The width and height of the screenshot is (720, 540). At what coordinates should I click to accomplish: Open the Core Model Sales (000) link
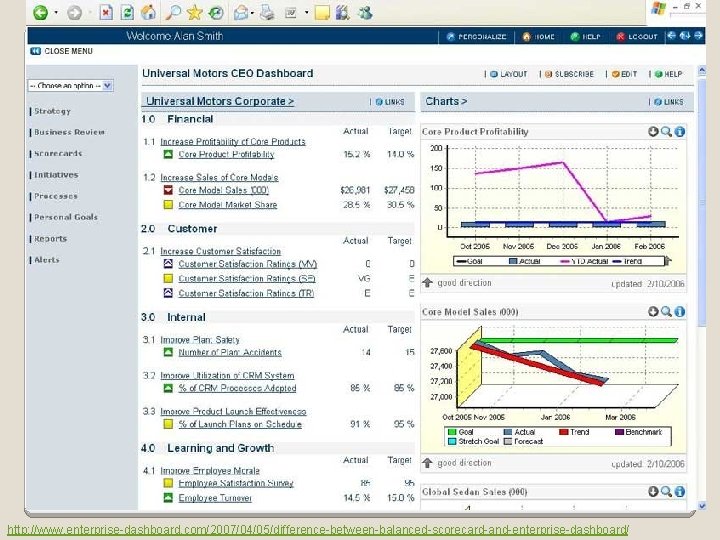coord(223,190)
